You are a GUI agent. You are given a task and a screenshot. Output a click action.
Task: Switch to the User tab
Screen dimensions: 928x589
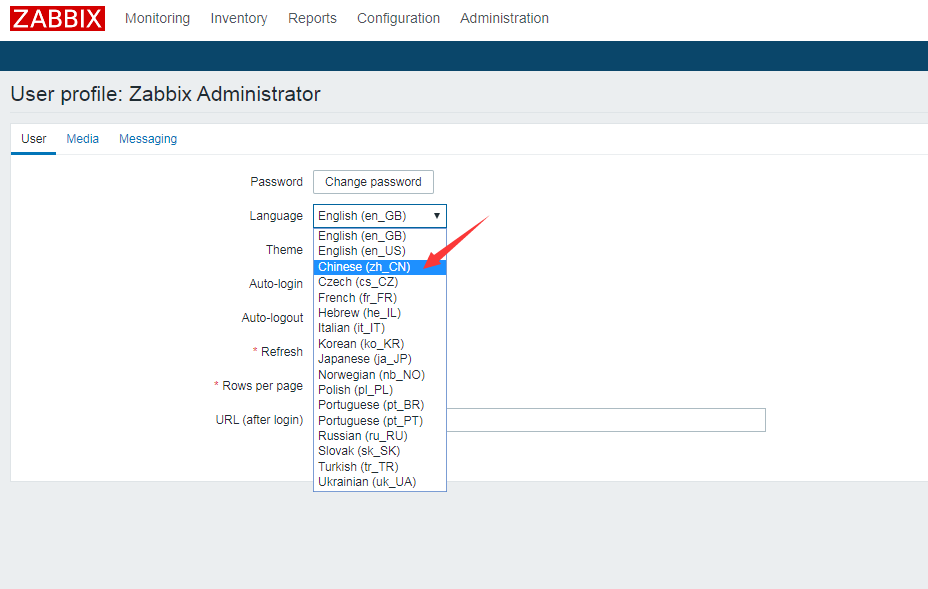(x=33, y=139)
